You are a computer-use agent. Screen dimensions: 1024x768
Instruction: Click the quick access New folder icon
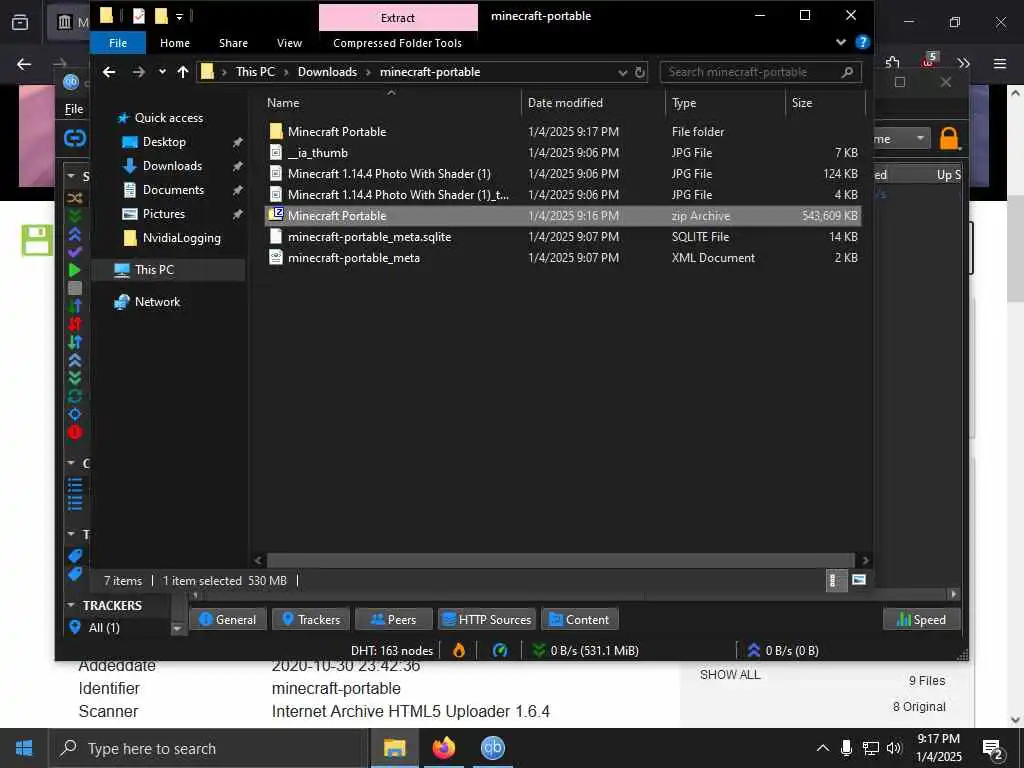click(161, 16)
